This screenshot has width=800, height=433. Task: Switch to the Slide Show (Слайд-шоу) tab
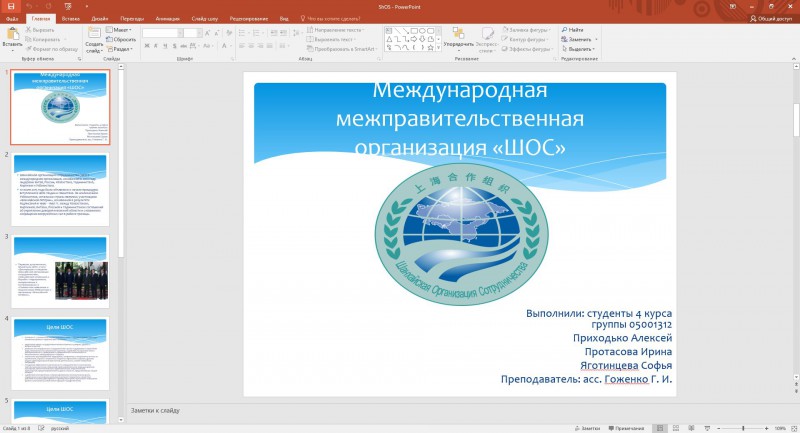[x=205, y=18]
